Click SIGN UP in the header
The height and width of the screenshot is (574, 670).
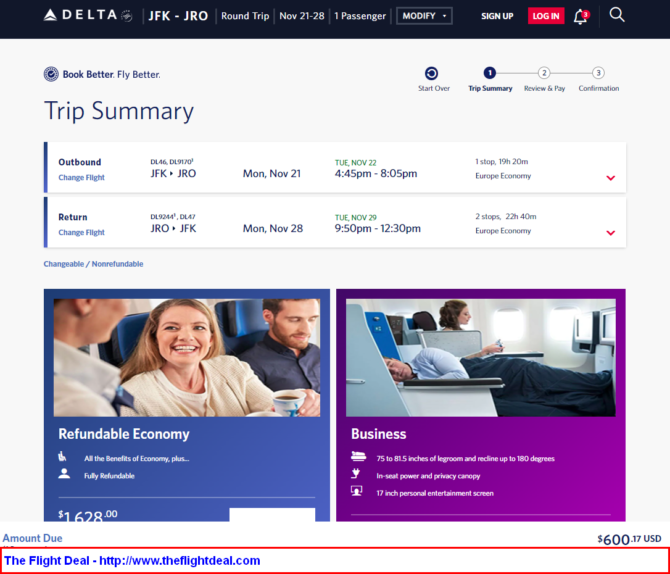pyautogui.click(x=497, y=16)
